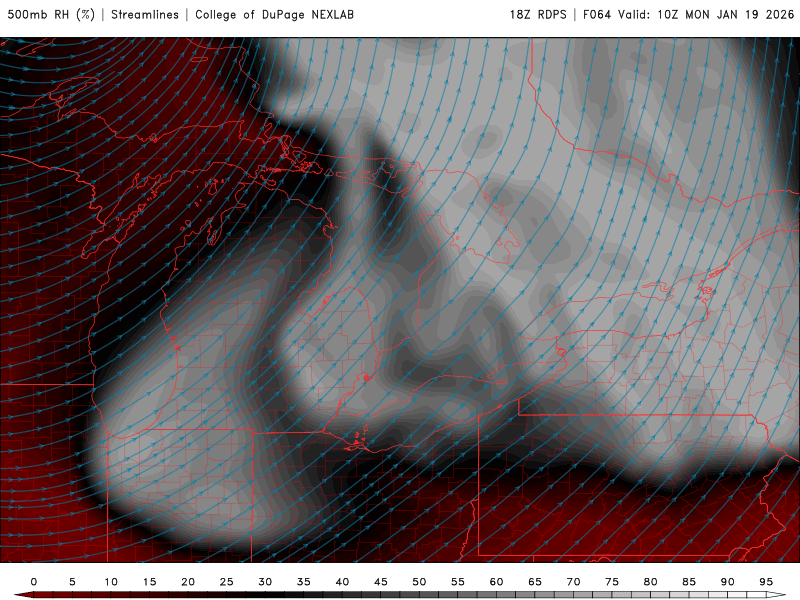This screenshot has width=800, height=600.
Task: Click the colorbar label "80"
Action: [651, 582]
